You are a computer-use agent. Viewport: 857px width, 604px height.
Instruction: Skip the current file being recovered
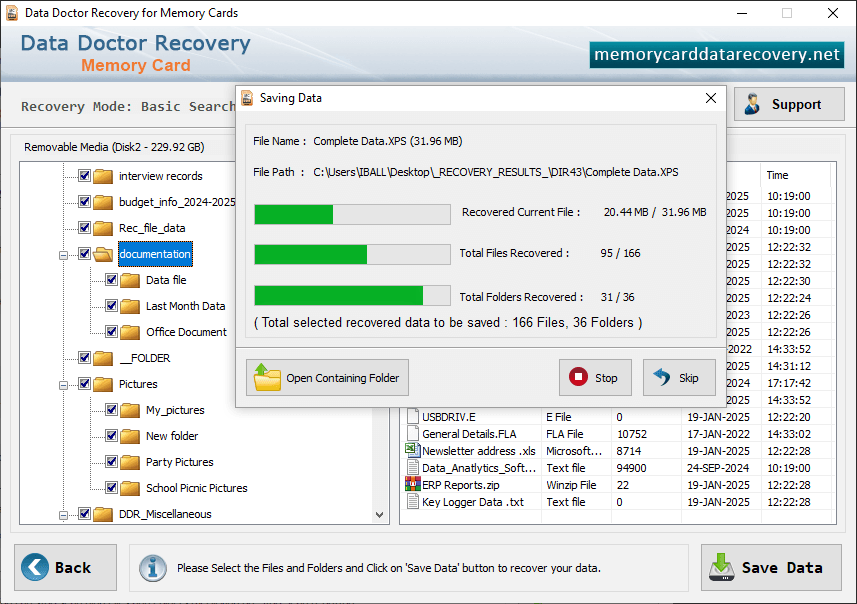(679, 378)
